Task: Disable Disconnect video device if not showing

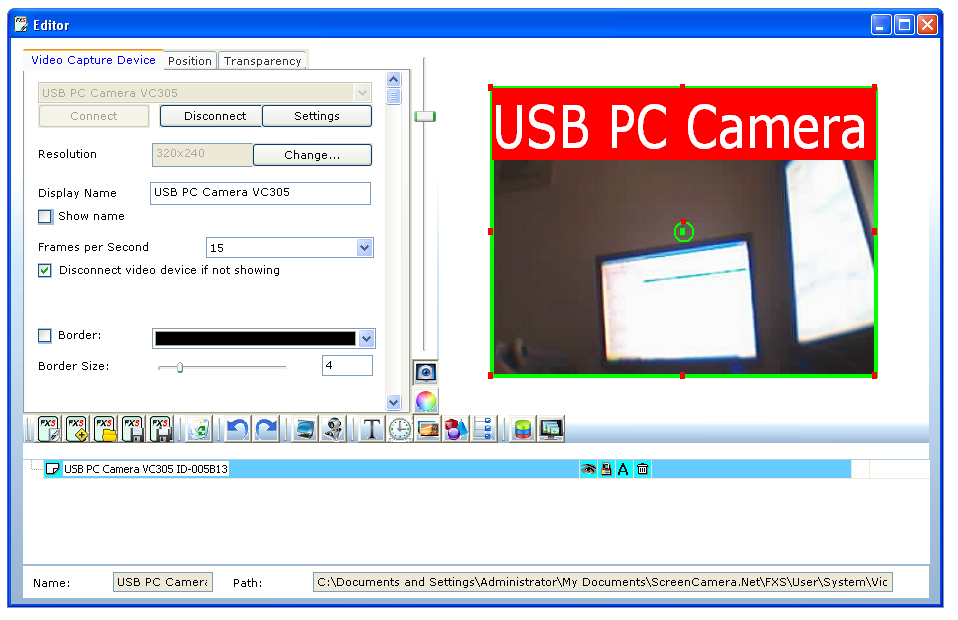Action: (x=45, y=270)
